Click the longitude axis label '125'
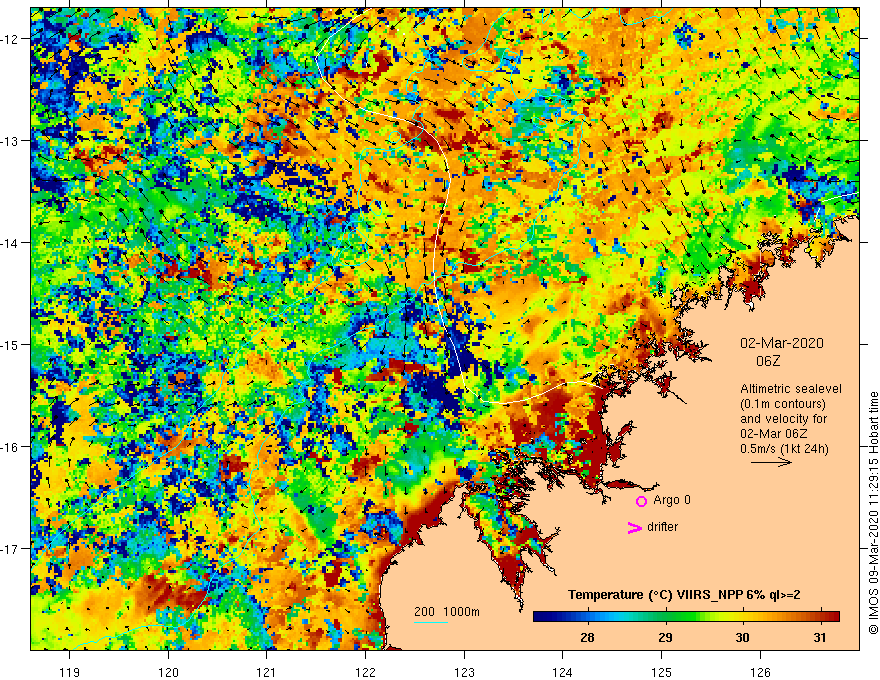880x680 pixels. (x=662, y=672)
